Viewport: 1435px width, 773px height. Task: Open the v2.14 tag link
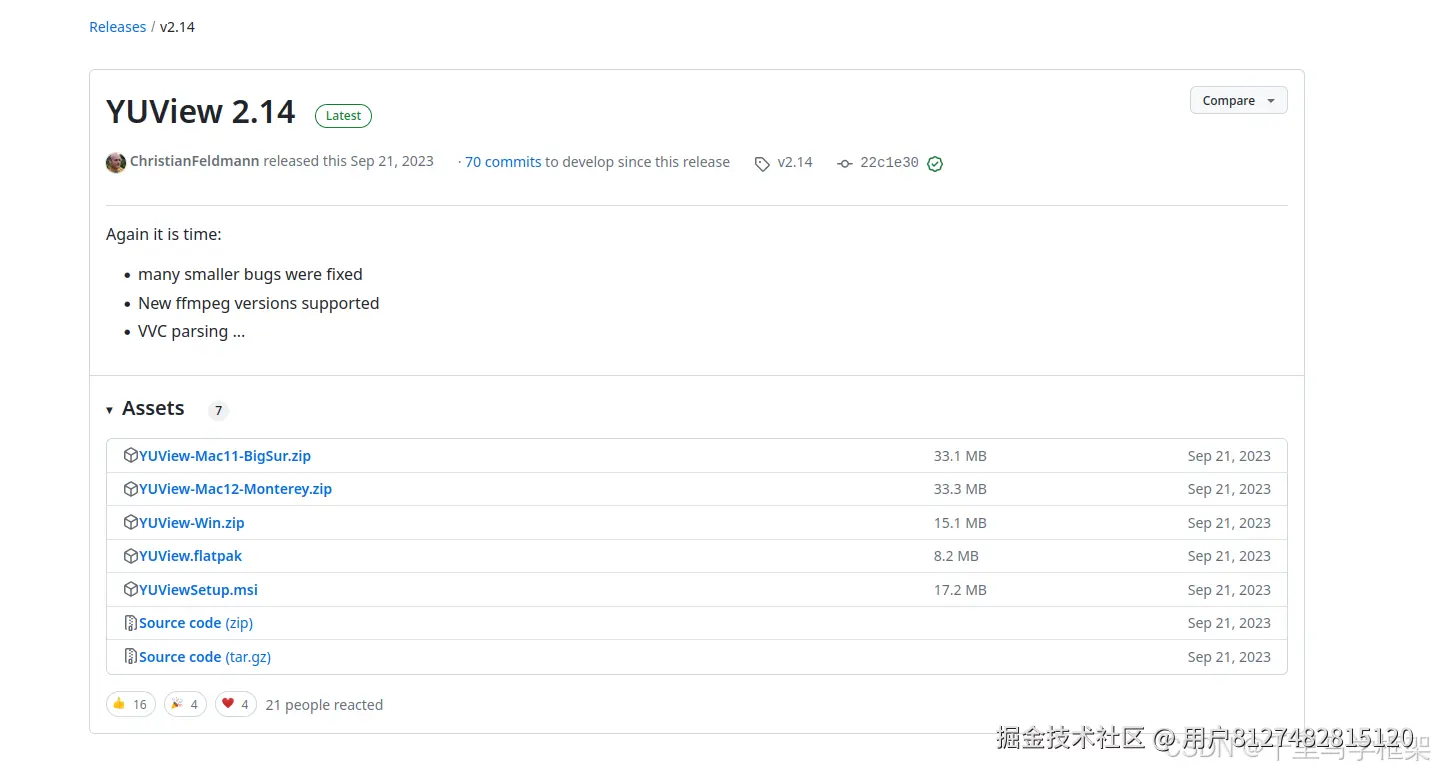point(795,162)
